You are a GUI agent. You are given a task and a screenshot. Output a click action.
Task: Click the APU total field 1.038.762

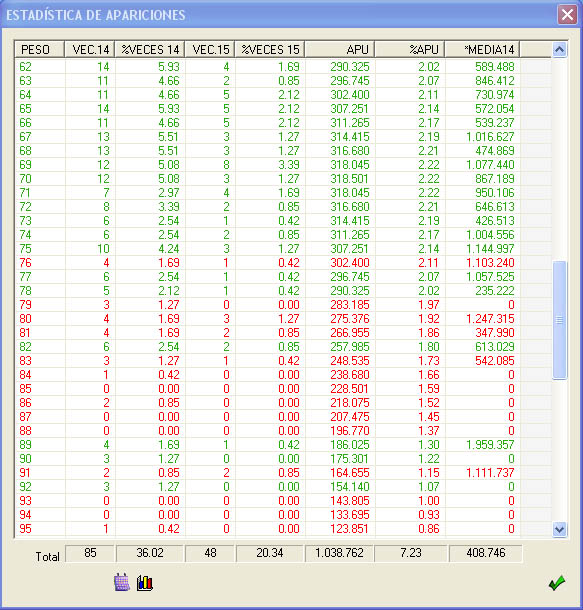click(x=340, y=553)
